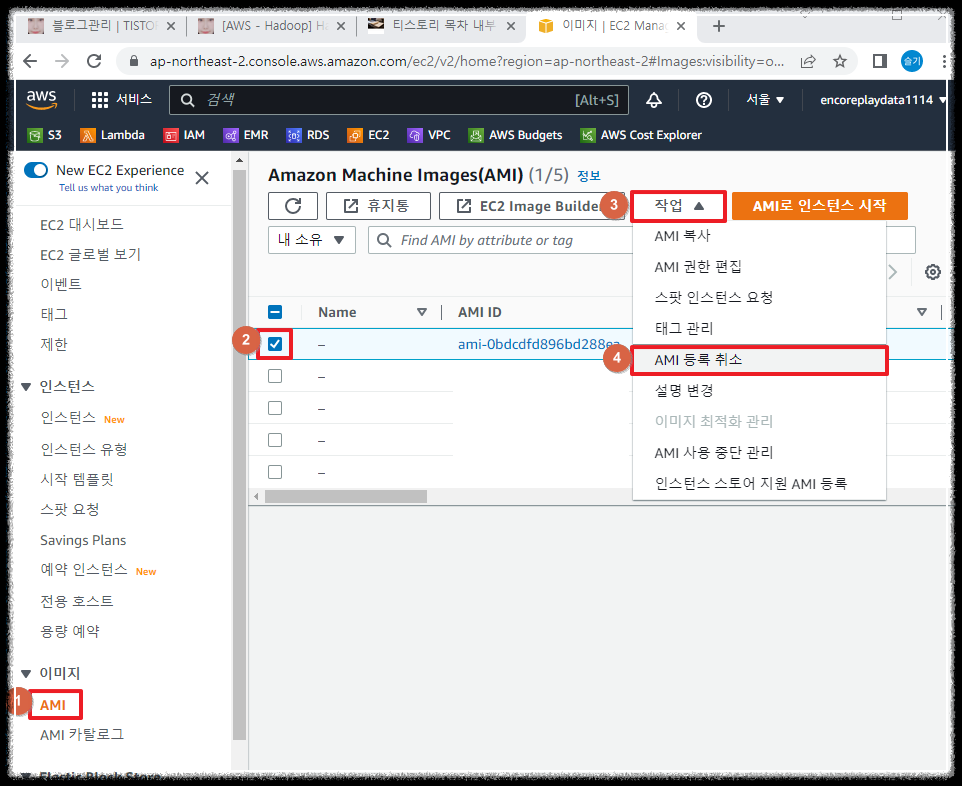Click the AWS logo home icon
This screenshot has width=962, height=786.
click(x=42, y=99)
